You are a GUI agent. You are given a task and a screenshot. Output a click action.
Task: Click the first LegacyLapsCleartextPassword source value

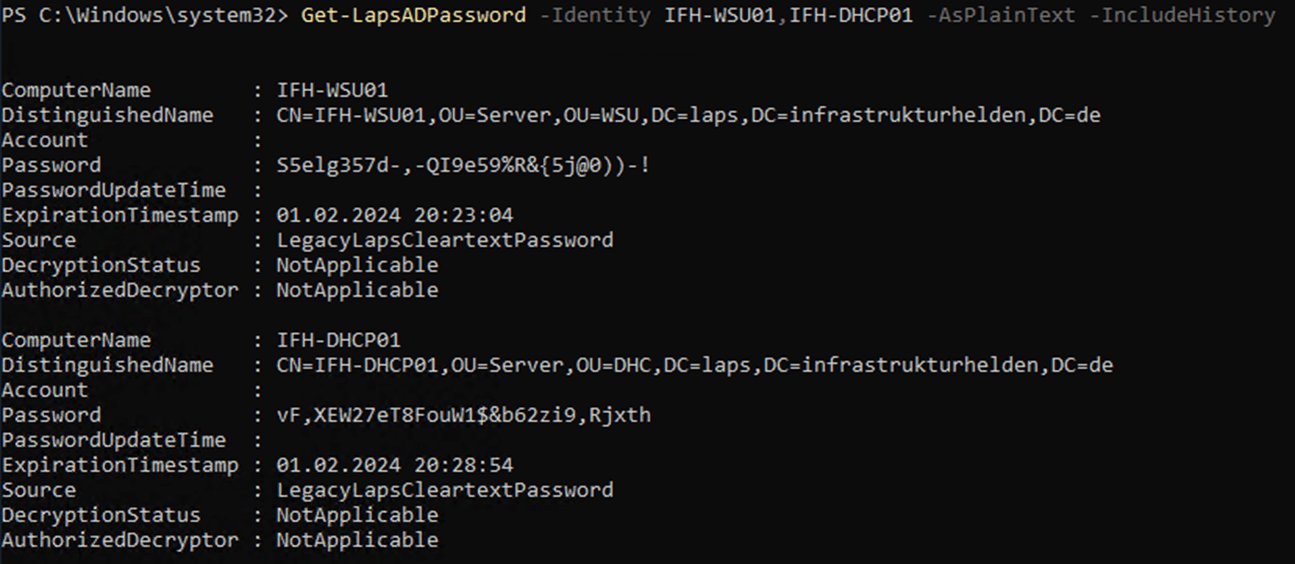coord(445,240)
